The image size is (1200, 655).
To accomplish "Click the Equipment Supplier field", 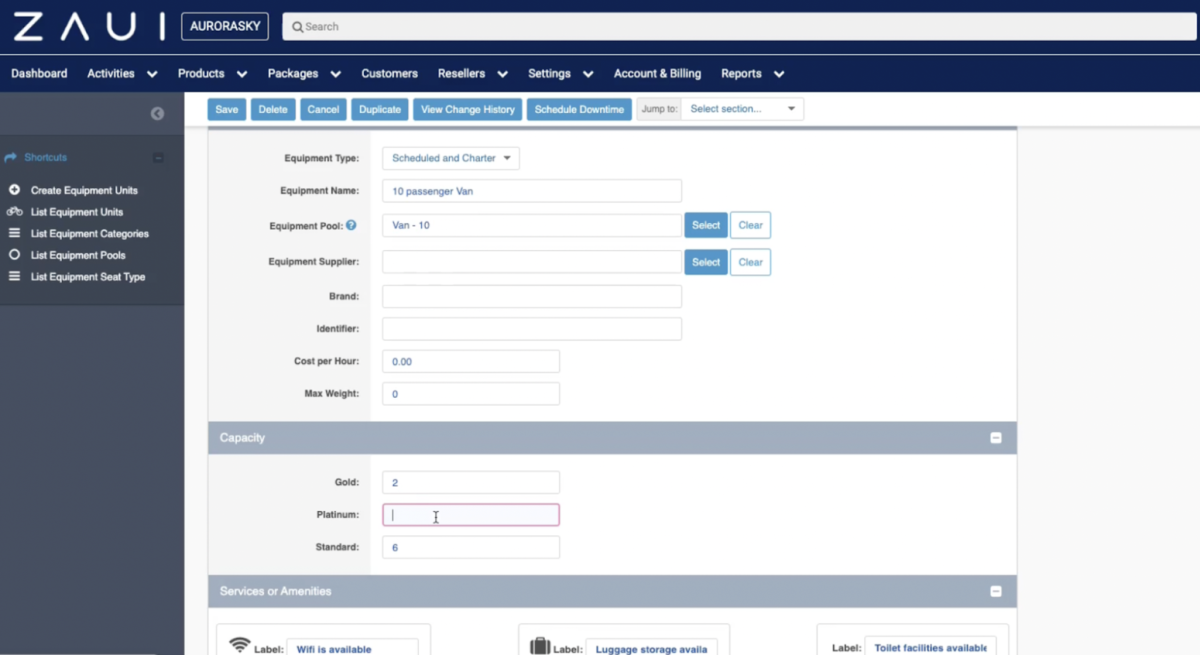I will tap(532, 262).
